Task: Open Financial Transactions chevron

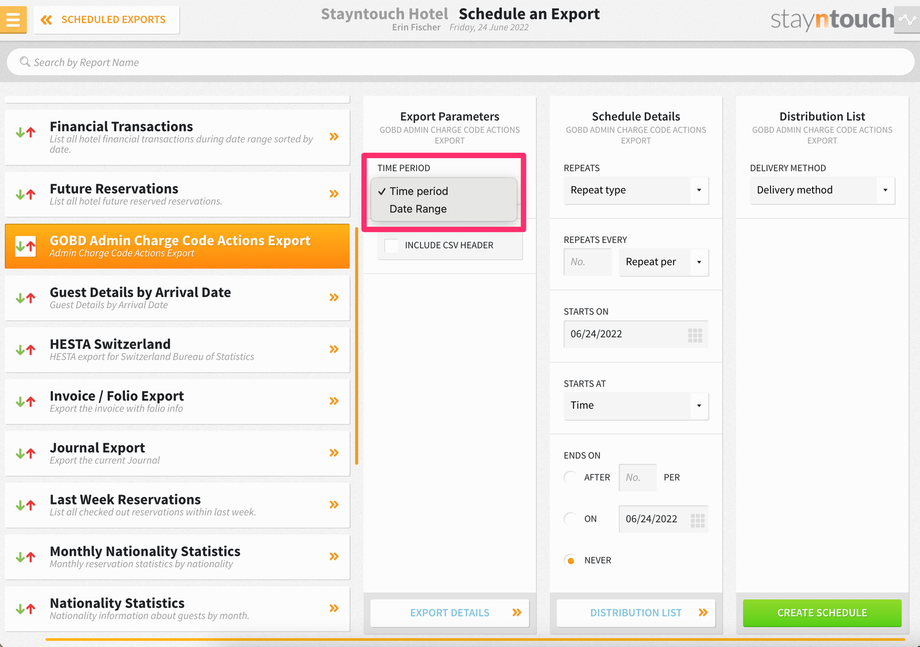Action: (x=334, y=137)
